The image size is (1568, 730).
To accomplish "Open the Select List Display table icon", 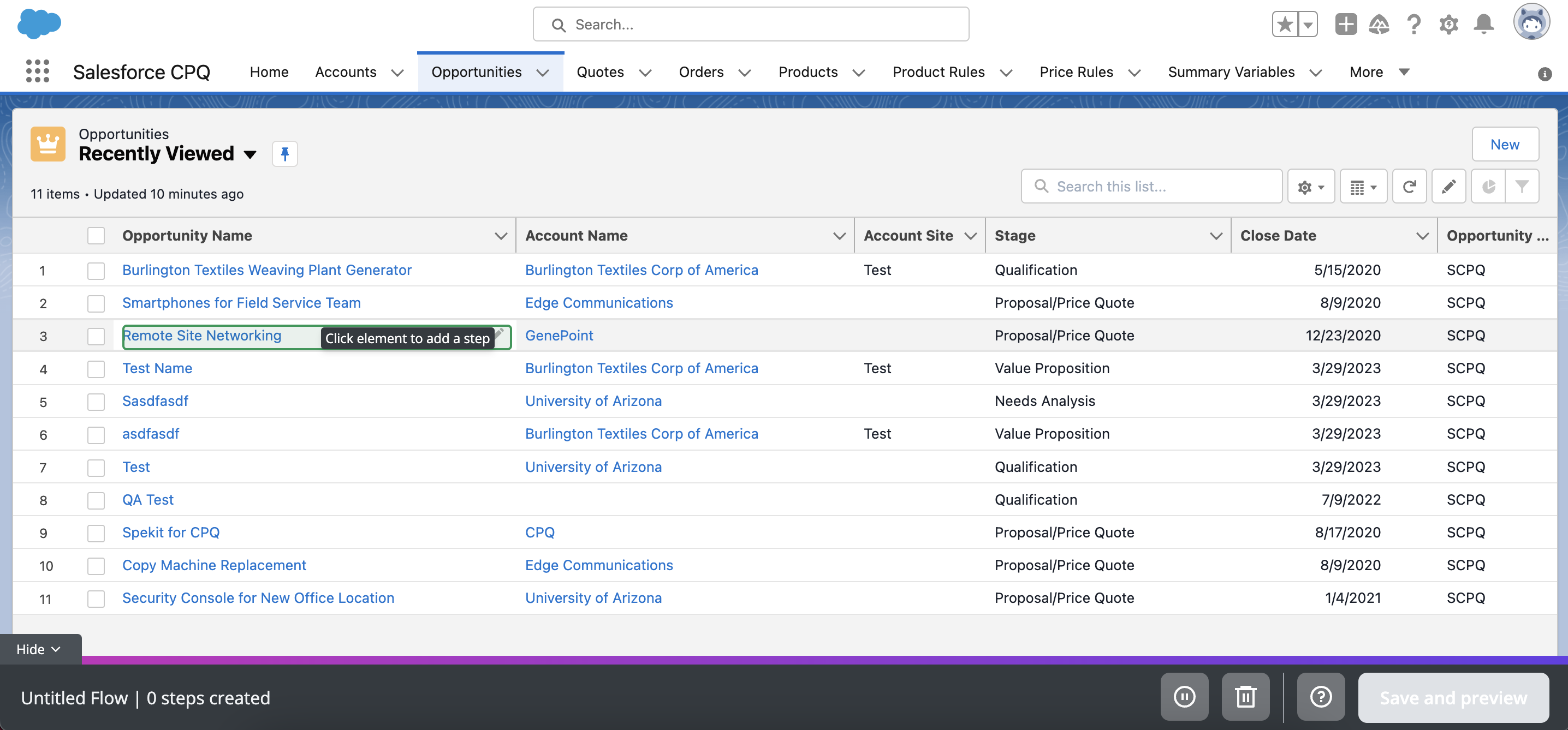I will pos(1363,187).
